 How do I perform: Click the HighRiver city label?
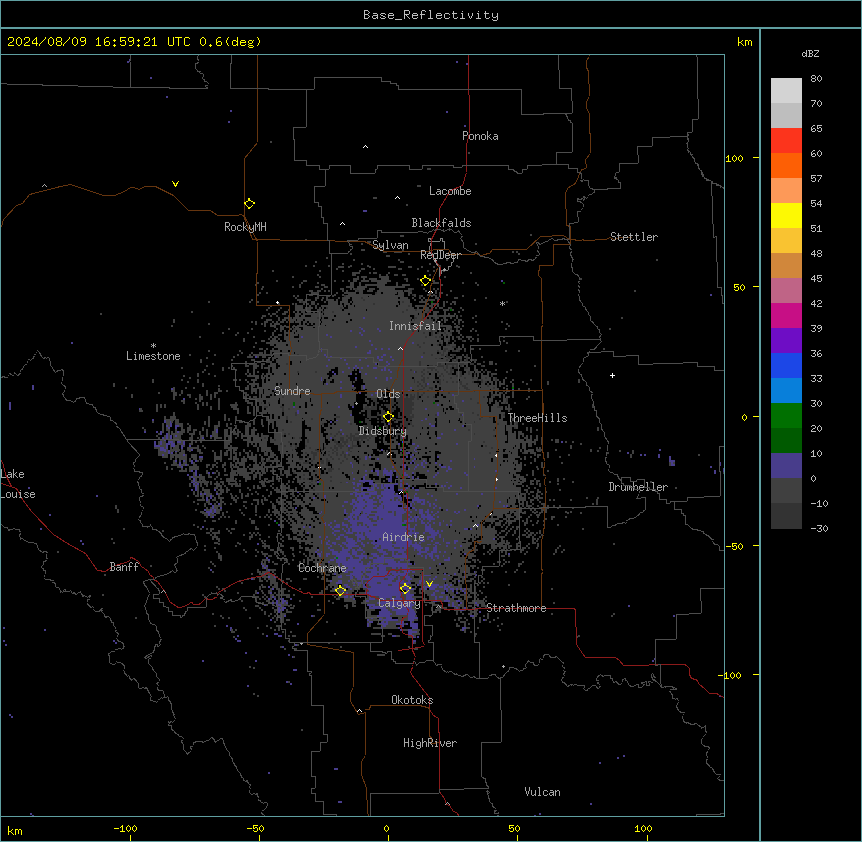[430, 743]
